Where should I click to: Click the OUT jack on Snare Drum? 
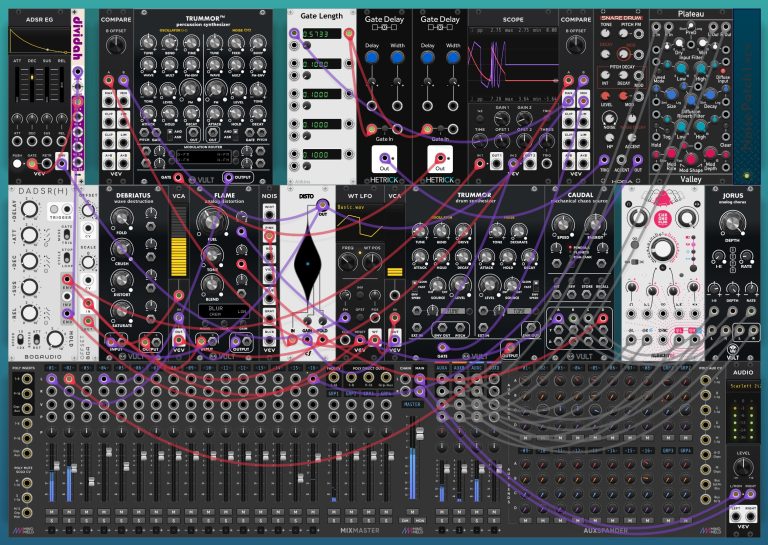coord(637,160)
